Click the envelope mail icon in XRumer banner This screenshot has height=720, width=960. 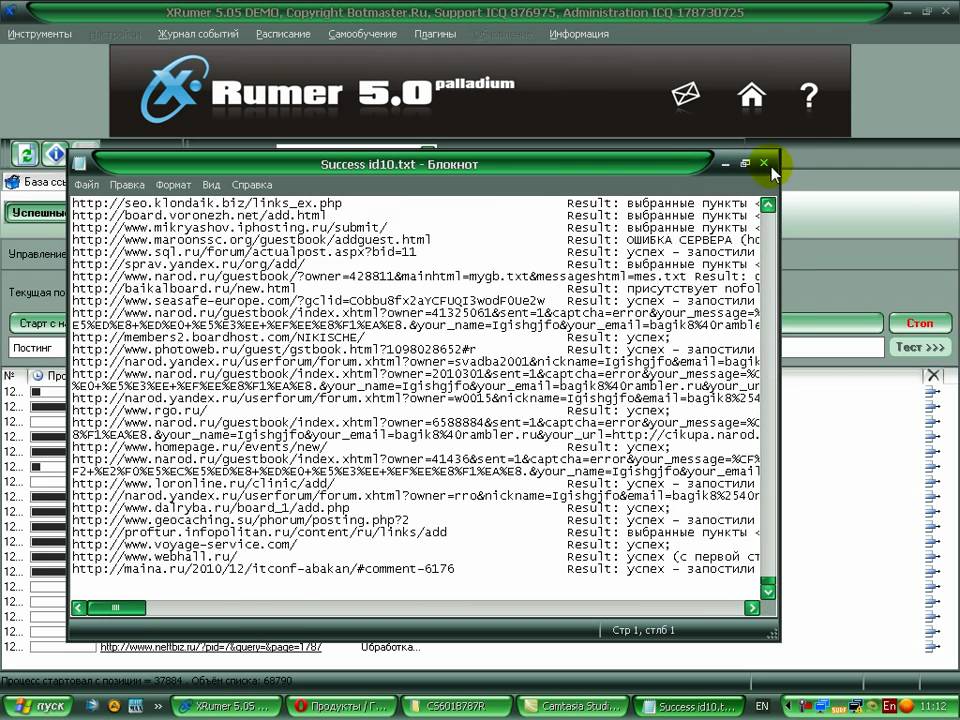tap(685, 94)
